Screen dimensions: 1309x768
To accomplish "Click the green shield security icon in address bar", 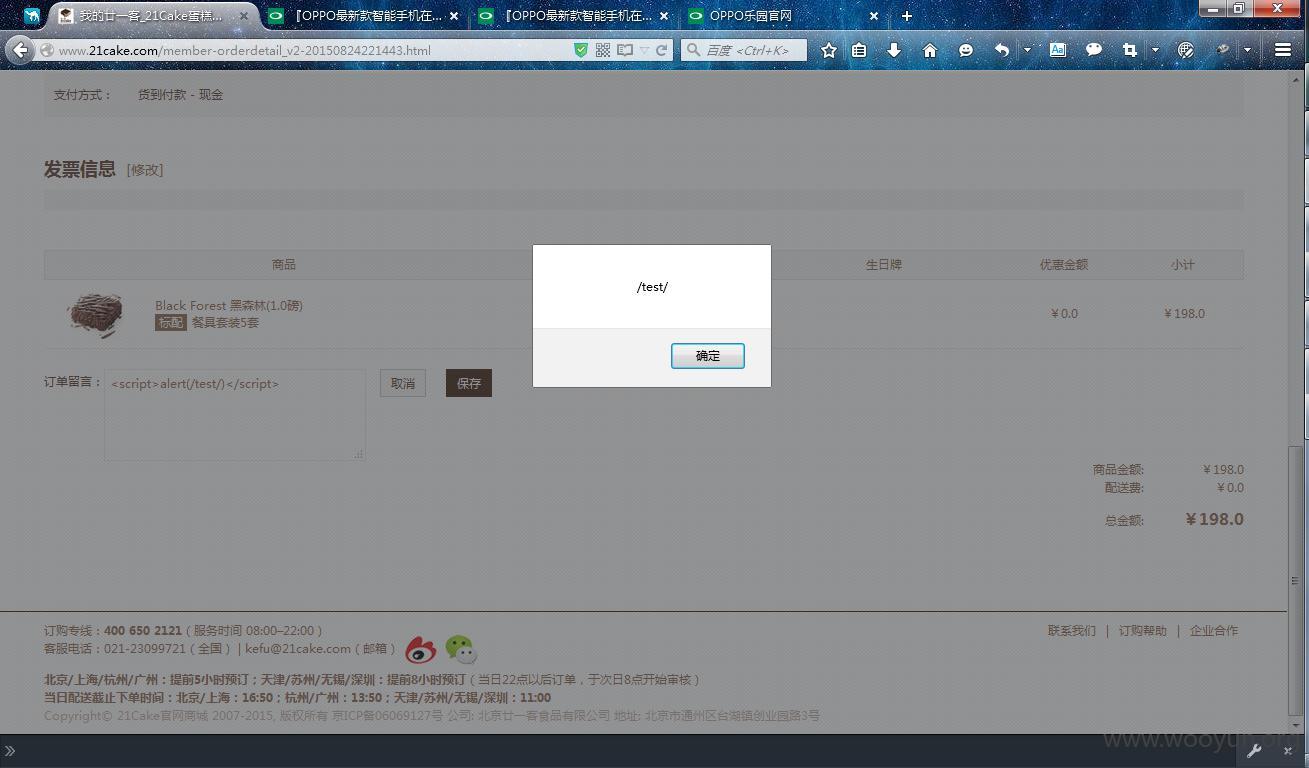I will click(580, 50).
